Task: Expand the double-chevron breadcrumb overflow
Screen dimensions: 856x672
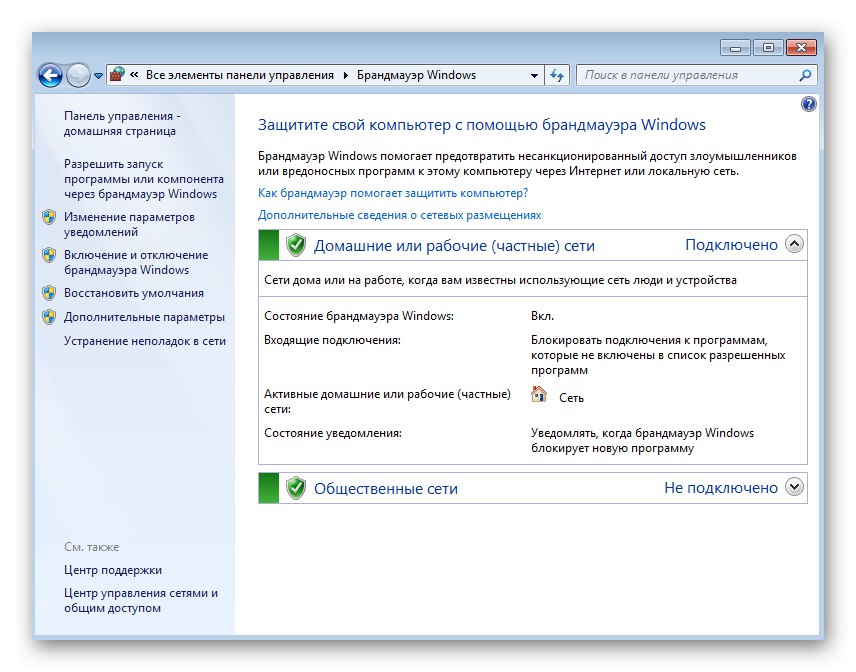Action: tap(134, 75)
